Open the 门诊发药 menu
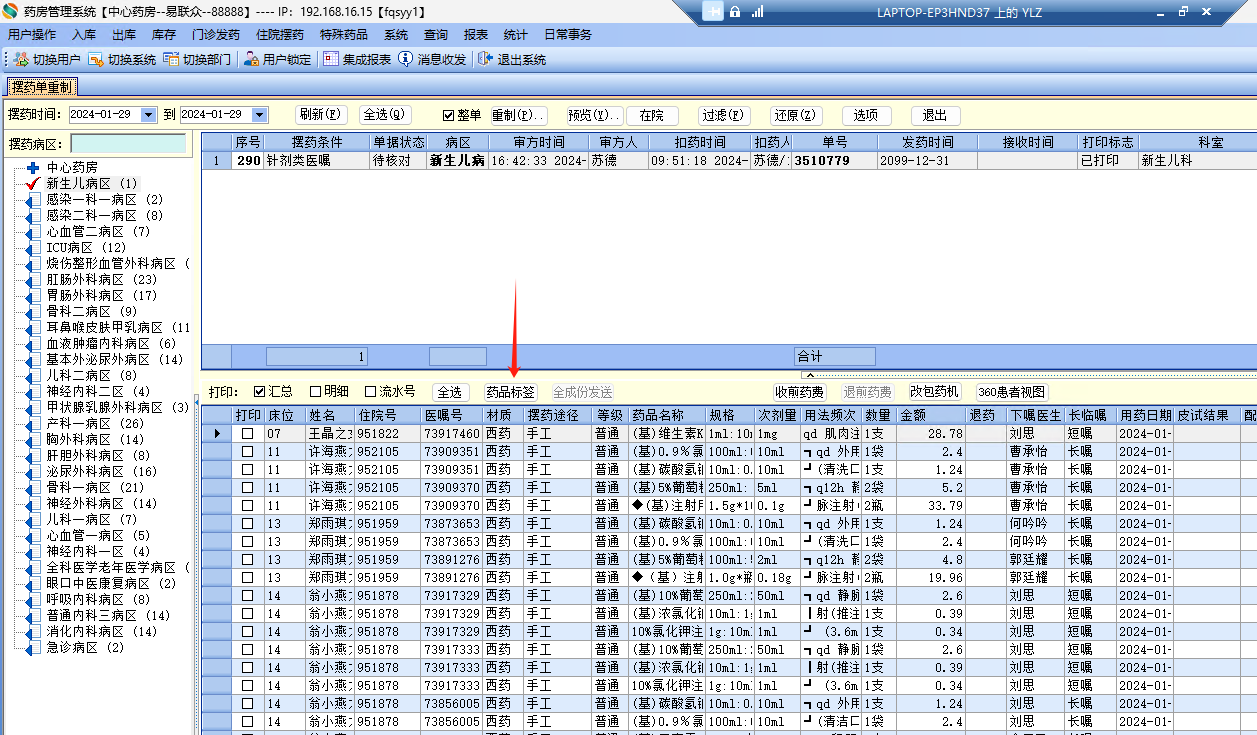 click(216, 35)
